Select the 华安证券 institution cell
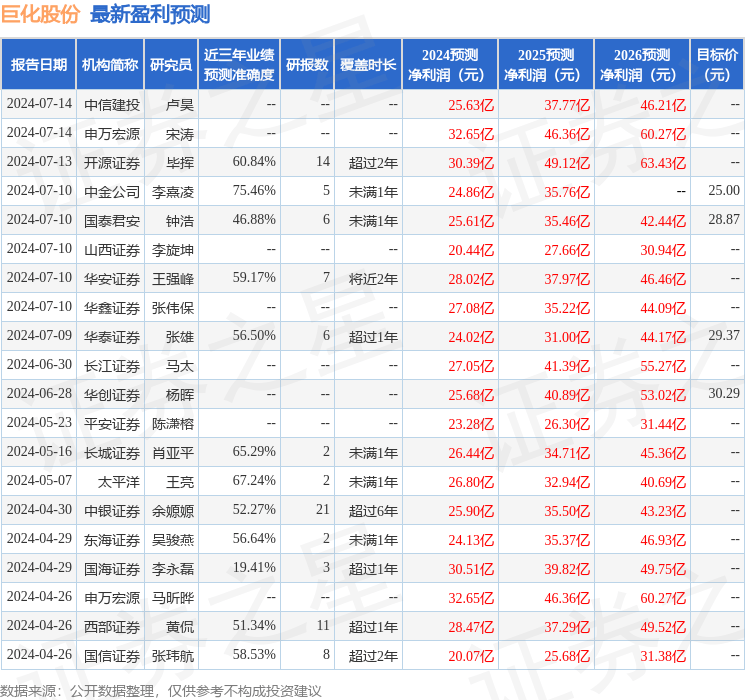 (x=112, y=279)
